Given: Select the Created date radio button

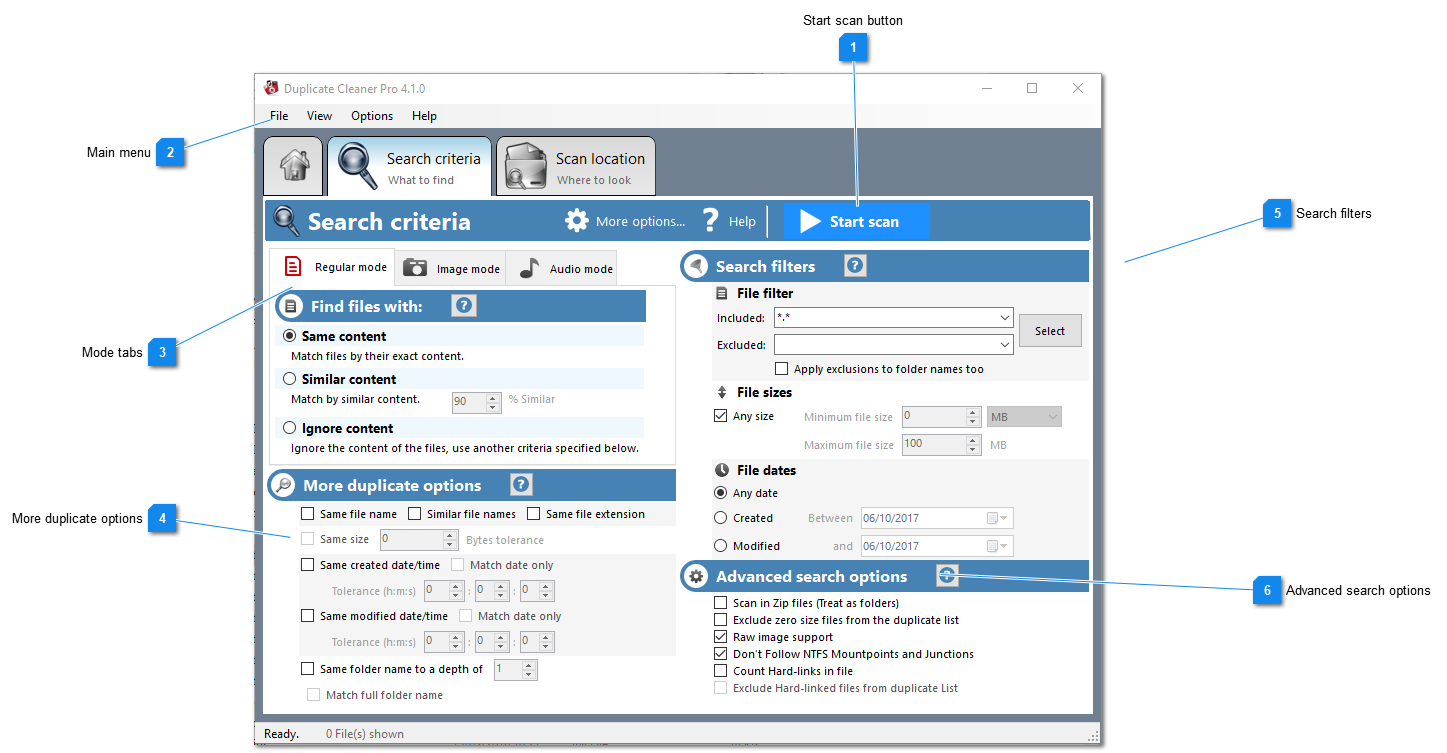Looking at the screenshot, I should point(720,518).
